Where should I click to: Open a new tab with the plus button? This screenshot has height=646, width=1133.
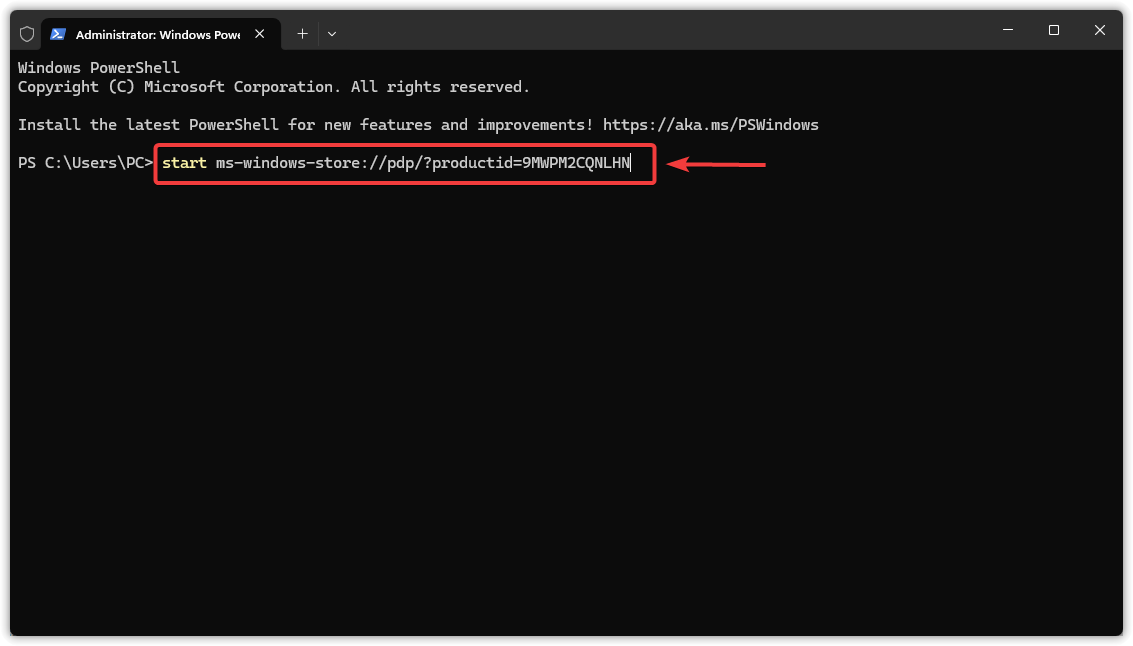(x=302, y=34)
